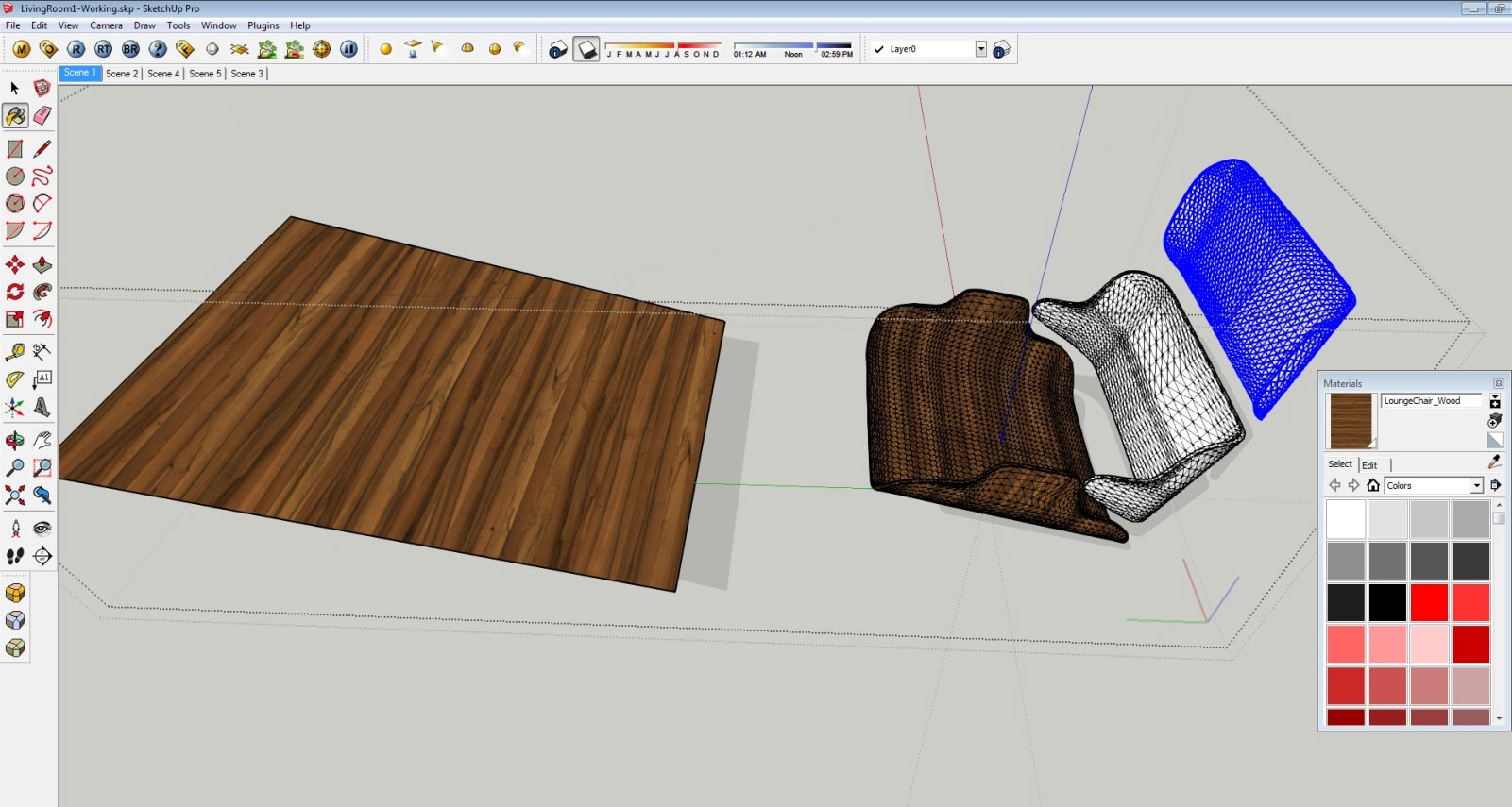
Task: Switch to the Scene 4 tab
Action: pyautogui.click(x=162, y=74)
